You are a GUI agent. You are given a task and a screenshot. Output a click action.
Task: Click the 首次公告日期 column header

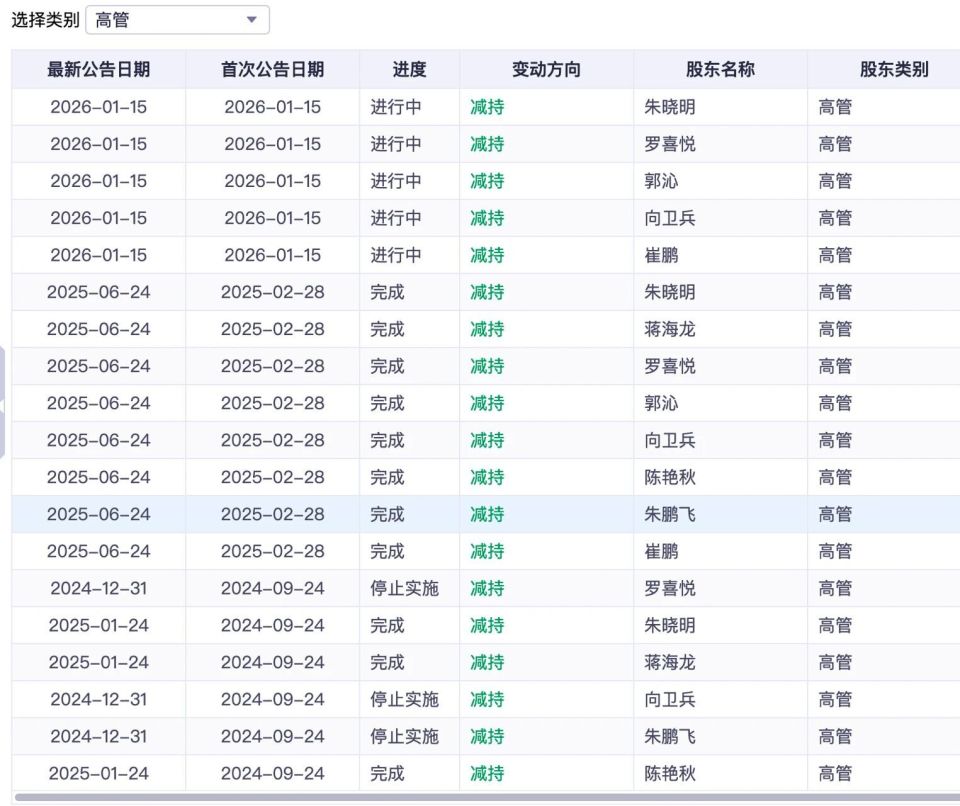pos(263,69)
